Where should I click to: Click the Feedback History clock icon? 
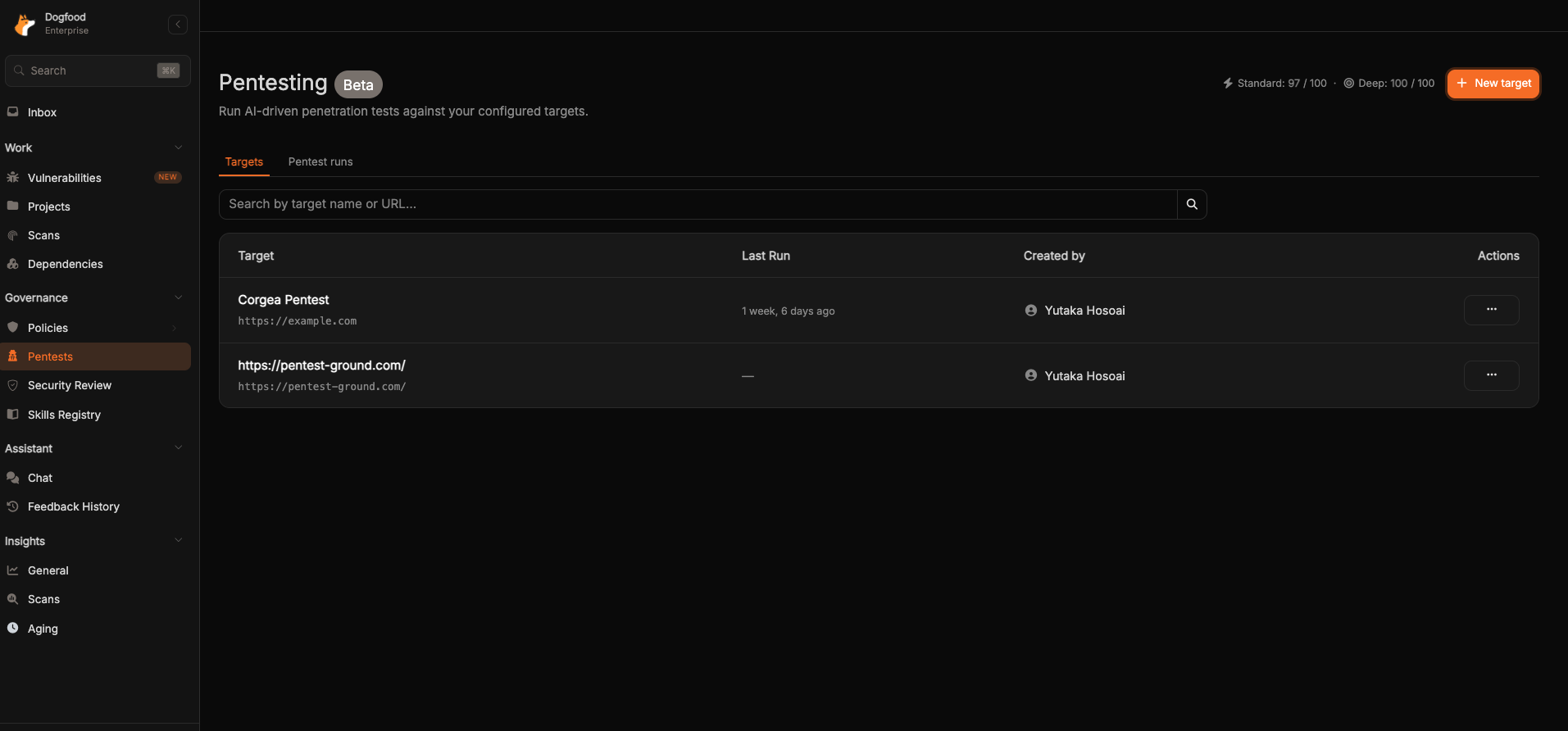pos(13,506)
